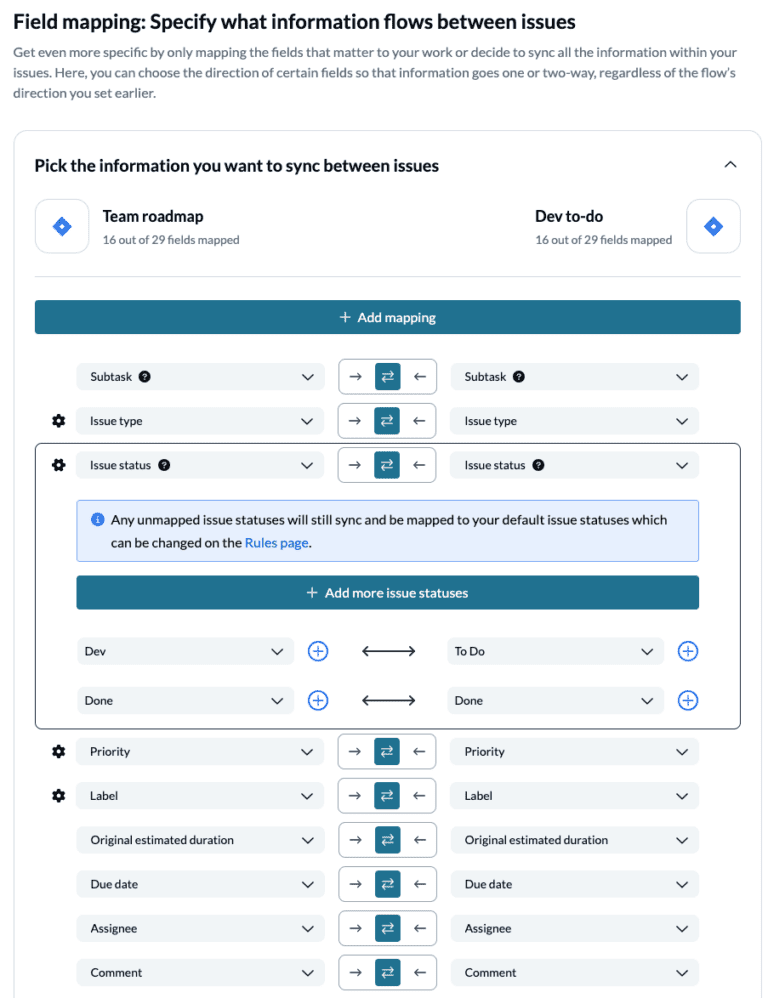Viewport: 768px width, 998px height.
Task: Open the gear settings for Priority mapping
Action: click(x=58, y=751)
